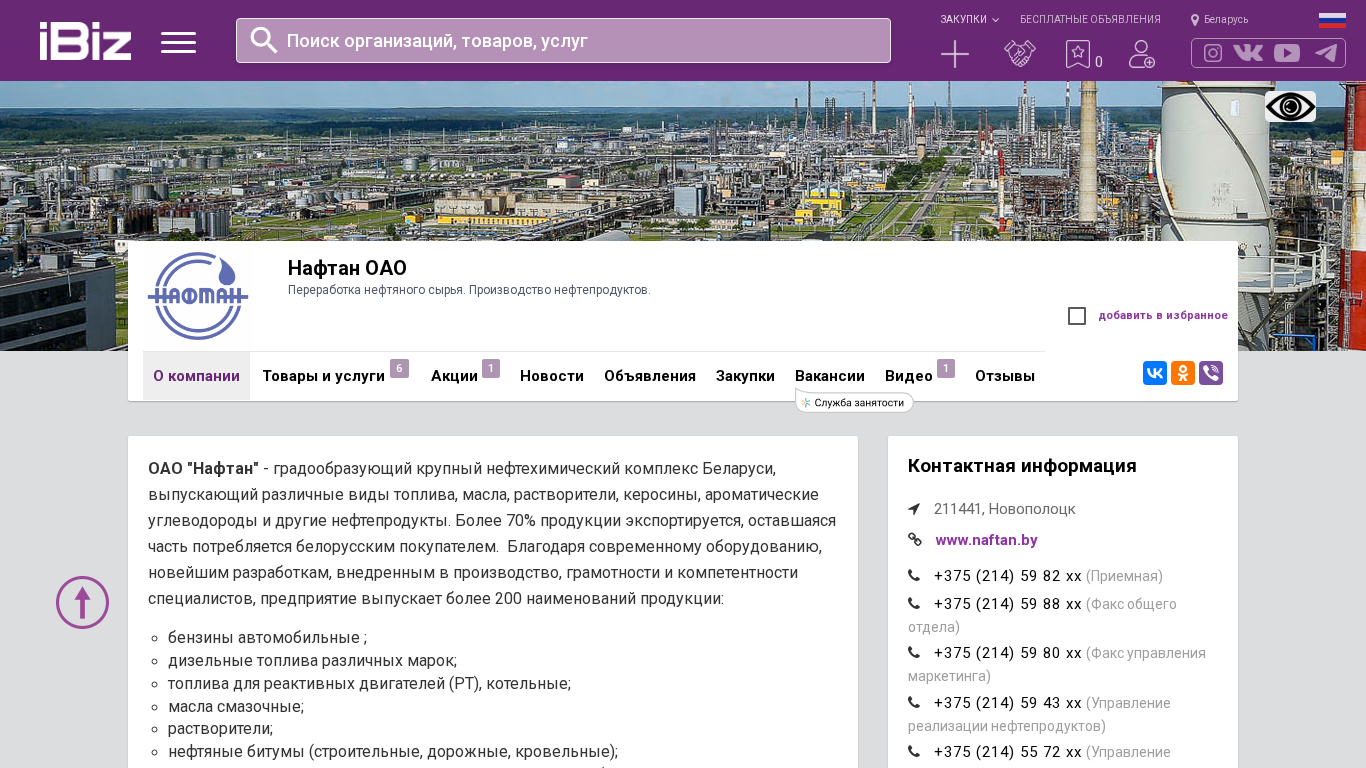The height and width of the screenshot is (768, 1366).
Task: Open the hamburger menu icon
Action: point(178,42)
